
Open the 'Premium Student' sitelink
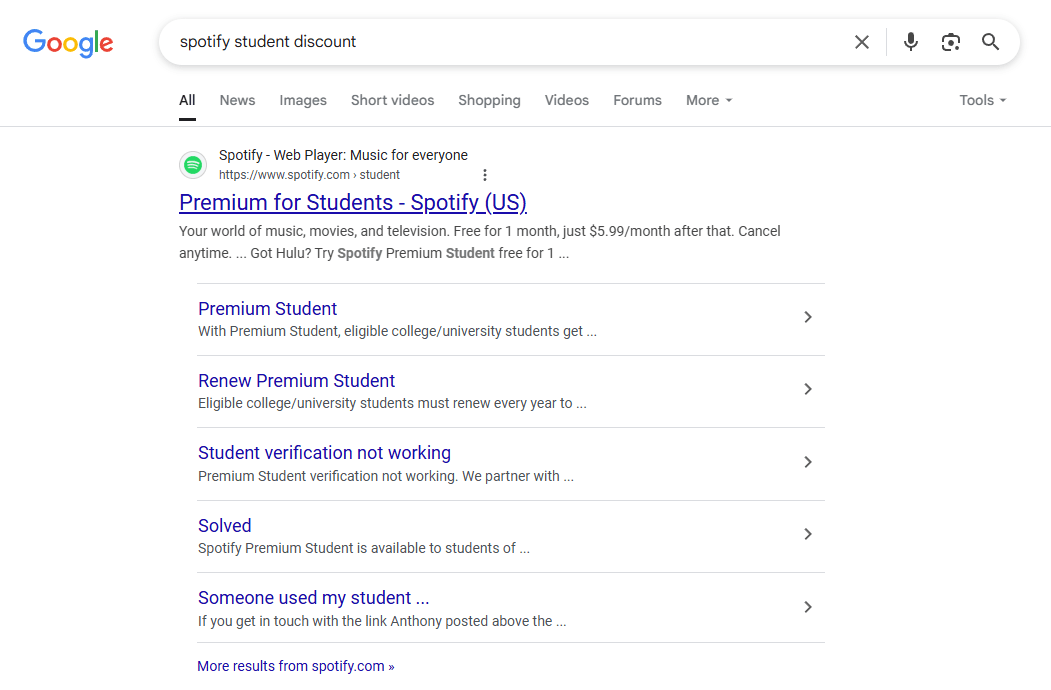[267, 309]
